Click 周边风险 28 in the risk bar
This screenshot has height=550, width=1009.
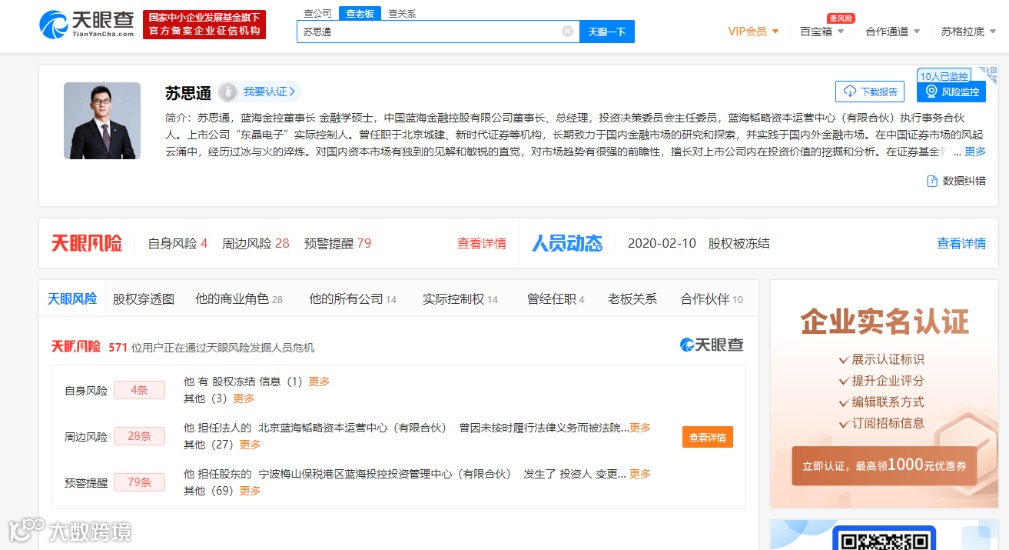tap(255, 243)
